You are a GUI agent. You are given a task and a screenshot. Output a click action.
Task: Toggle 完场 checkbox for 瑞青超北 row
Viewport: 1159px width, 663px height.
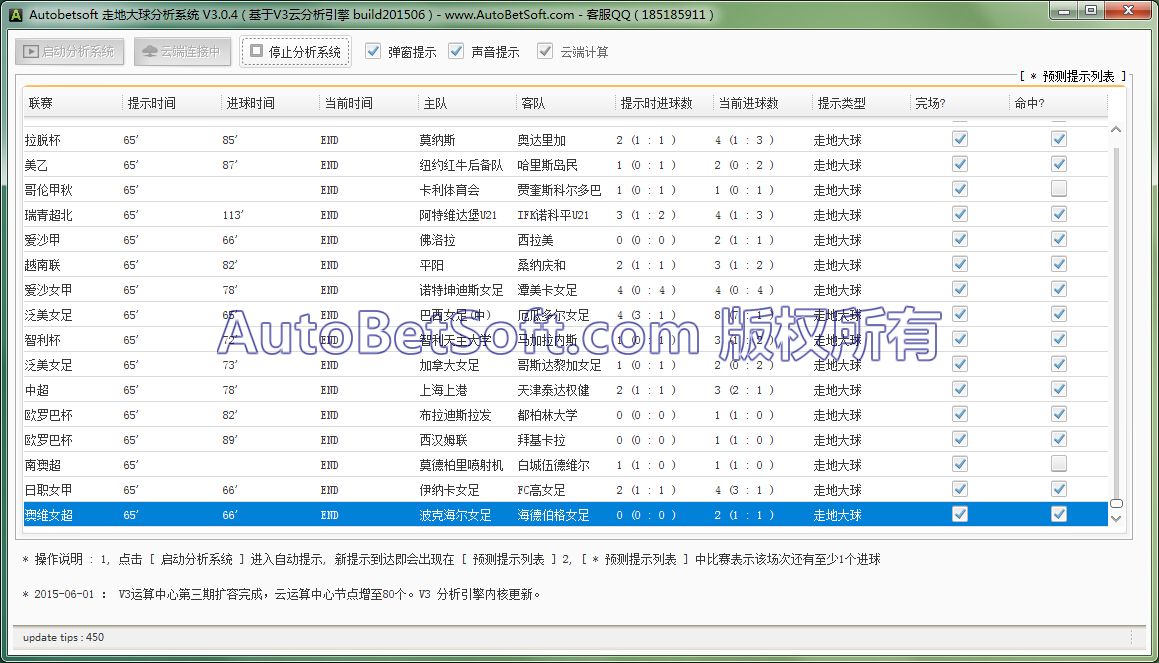click(960, 214)
